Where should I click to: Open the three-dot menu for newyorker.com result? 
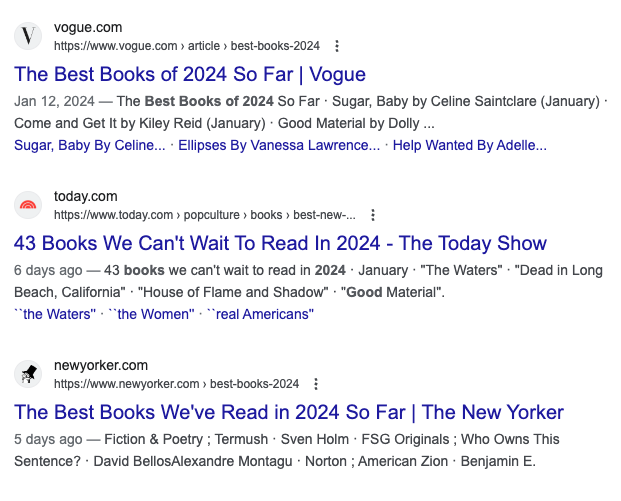[x=316, y=384]
